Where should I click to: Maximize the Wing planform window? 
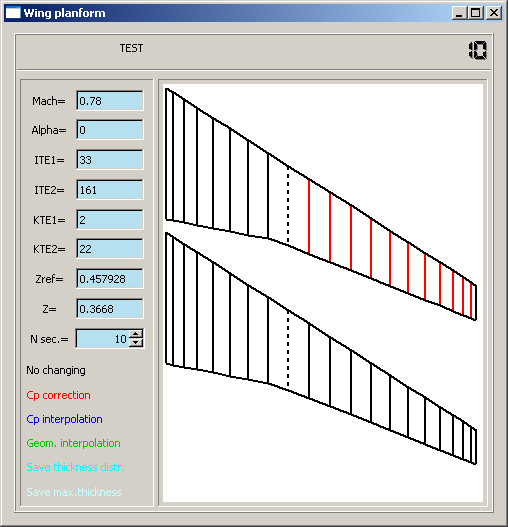(476, 13)
